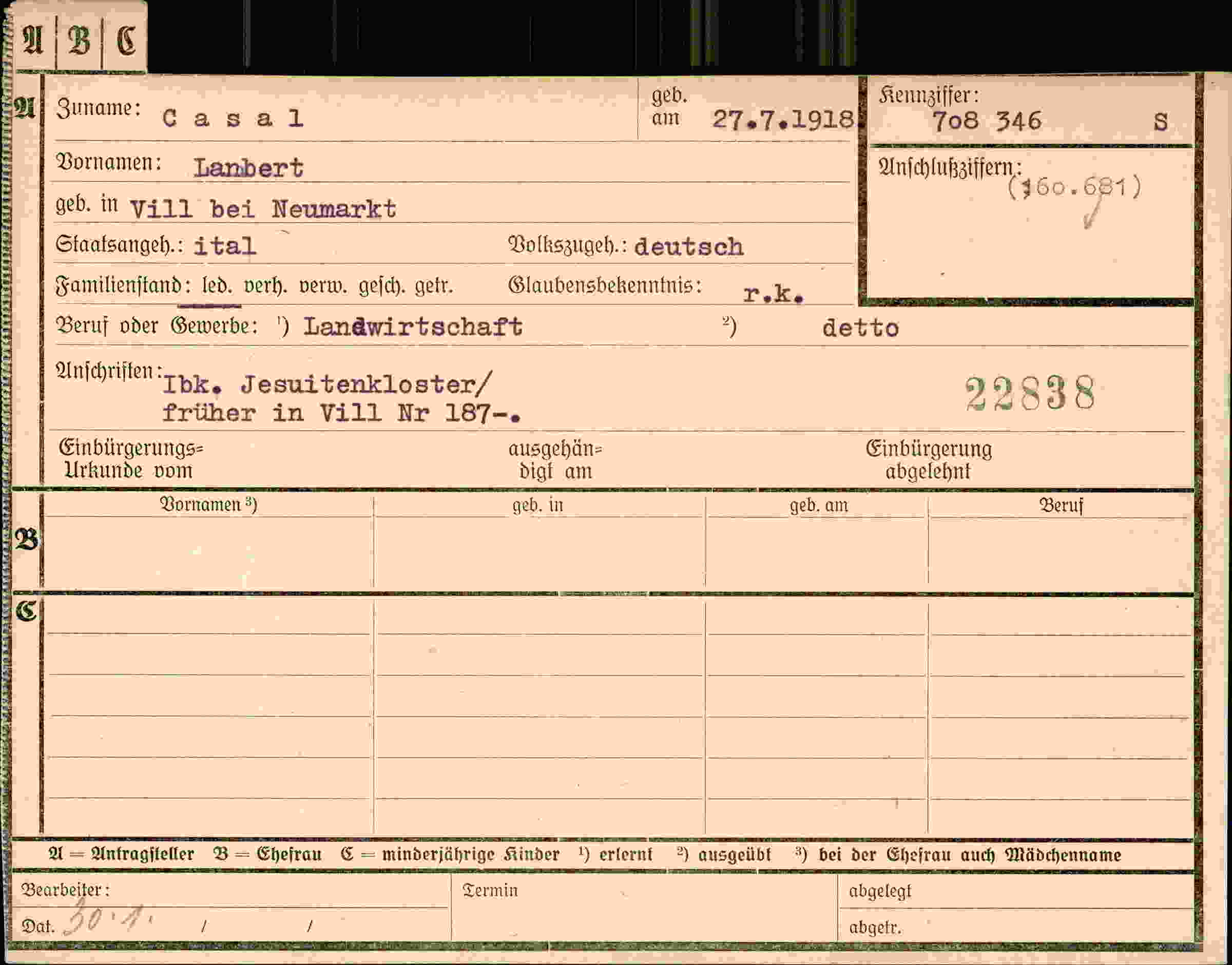Click the 'abgelegt' label
The height and width of the screenshot is (965, 1232).
tap(880, 891)
